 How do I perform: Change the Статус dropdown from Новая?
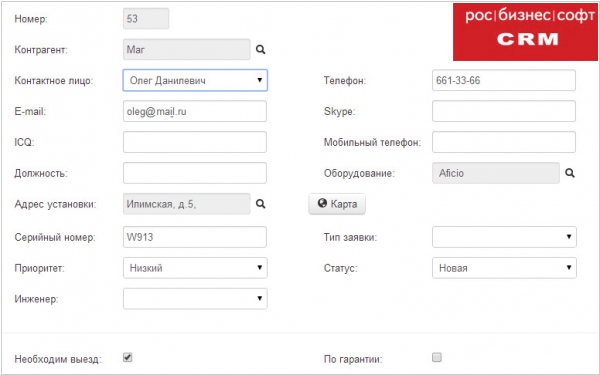point(504,268)
